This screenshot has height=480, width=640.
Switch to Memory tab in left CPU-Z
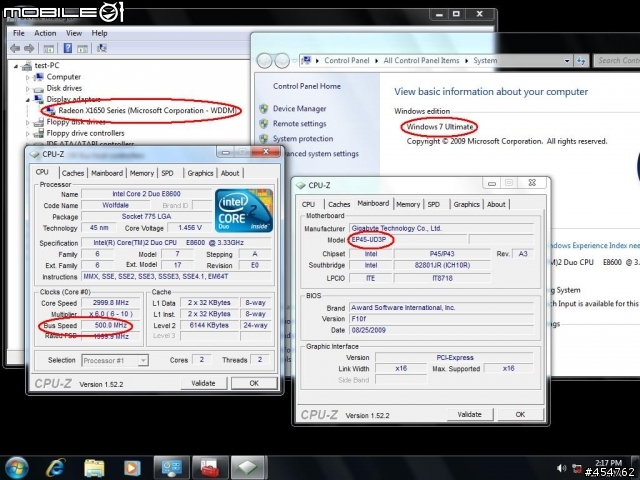click(x=142, y=173)
